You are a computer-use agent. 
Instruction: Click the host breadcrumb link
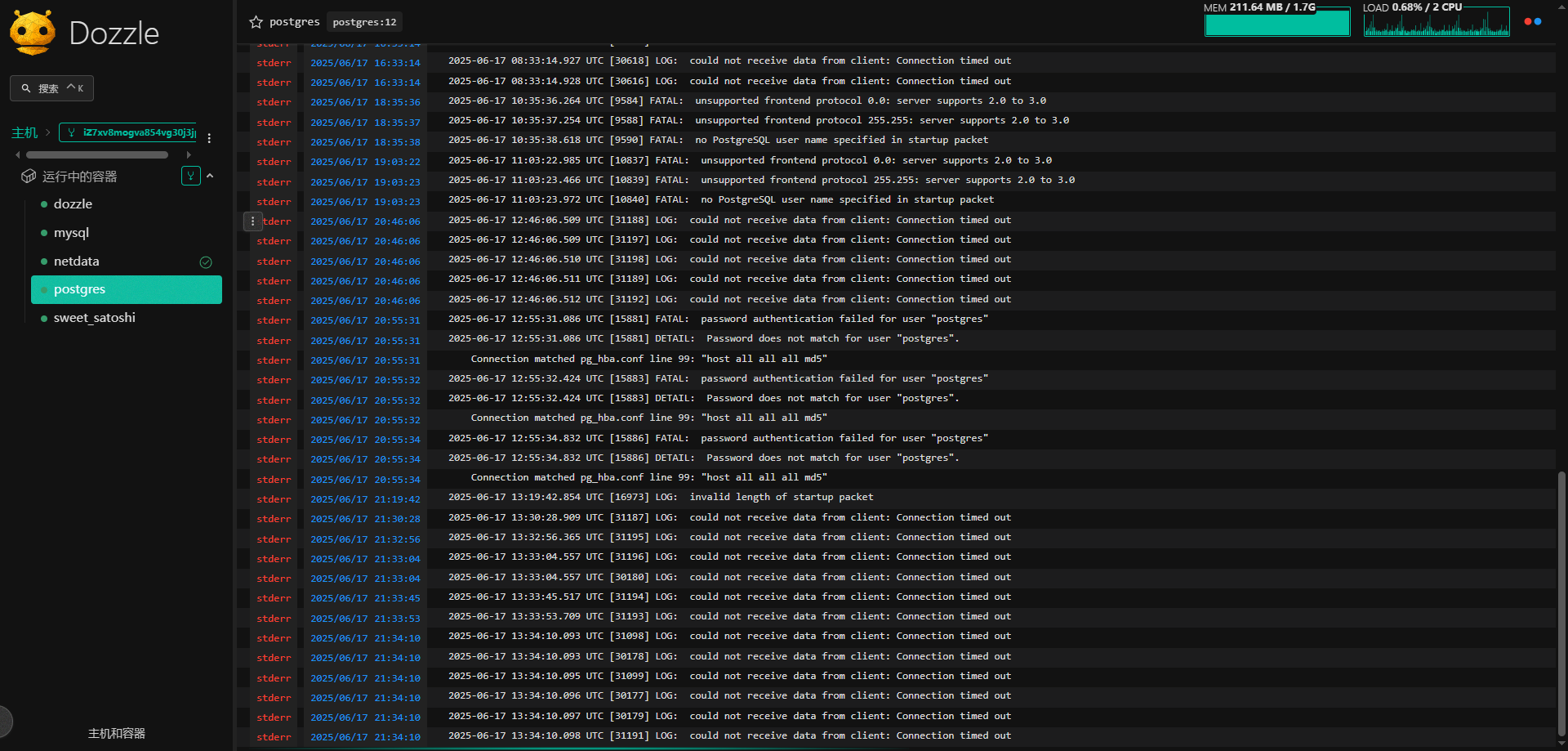point(24,132)
